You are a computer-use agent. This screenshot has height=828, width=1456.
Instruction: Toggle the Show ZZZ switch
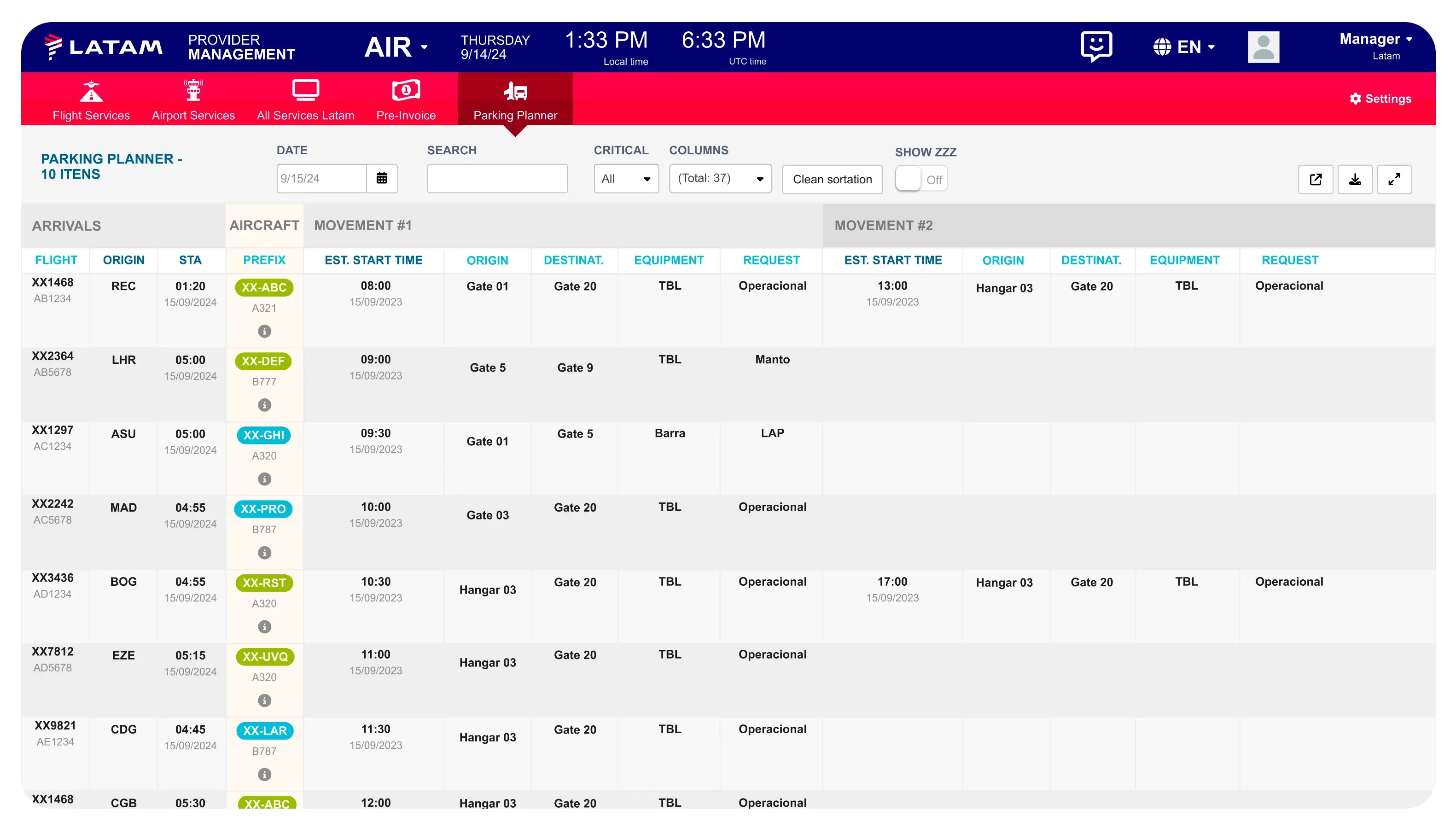click(920, 179)
